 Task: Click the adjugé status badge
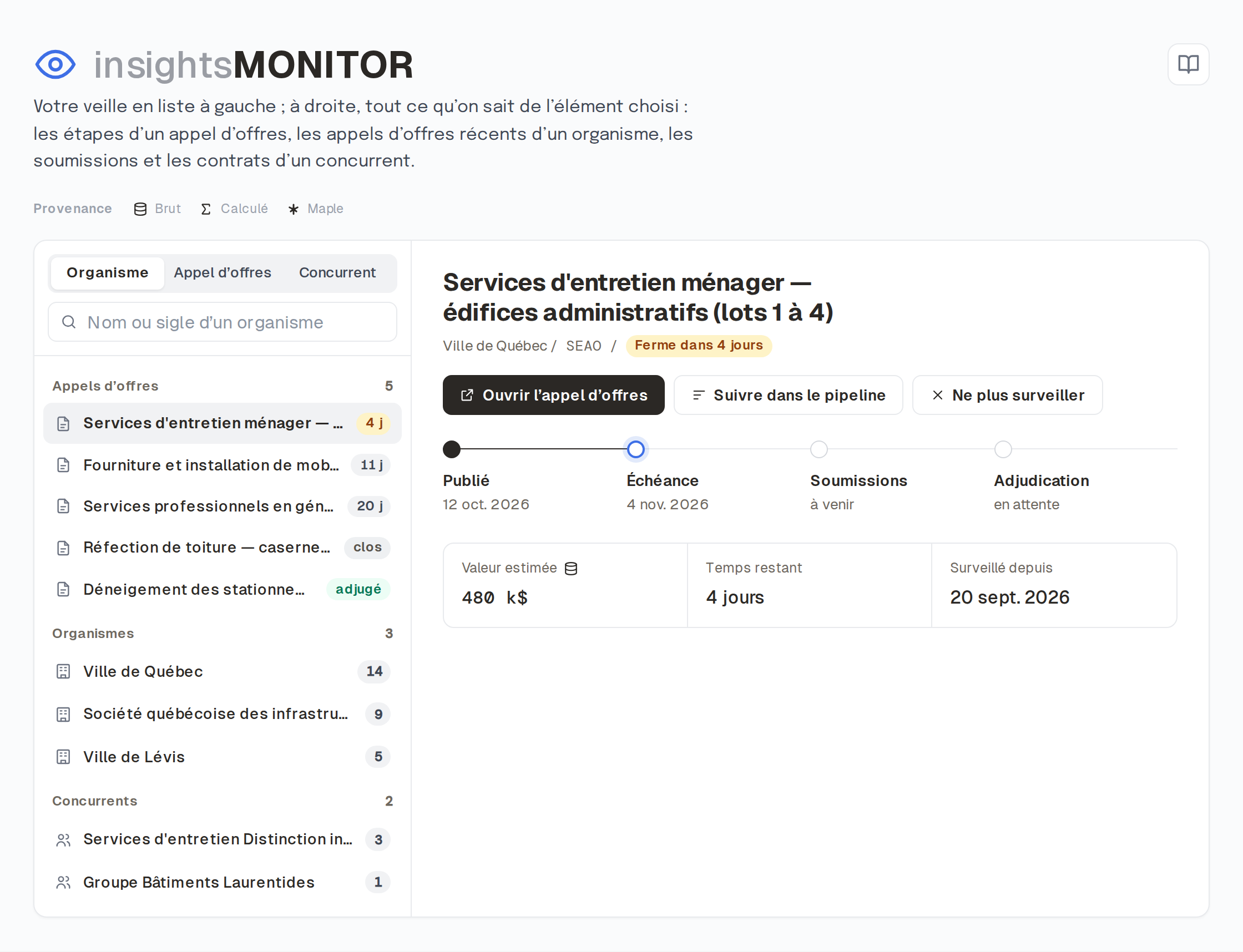pyautogui.click(x=358, y=589)
